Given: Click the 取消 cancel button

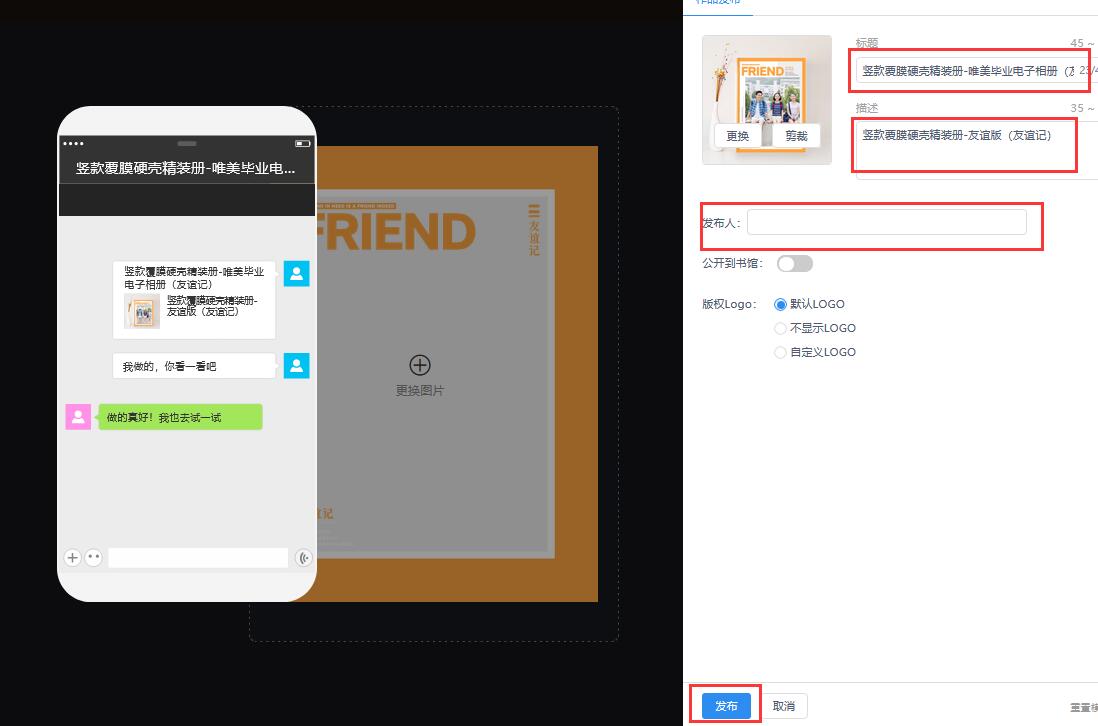Looking at the screenshot, I should [x=784, y=706].
